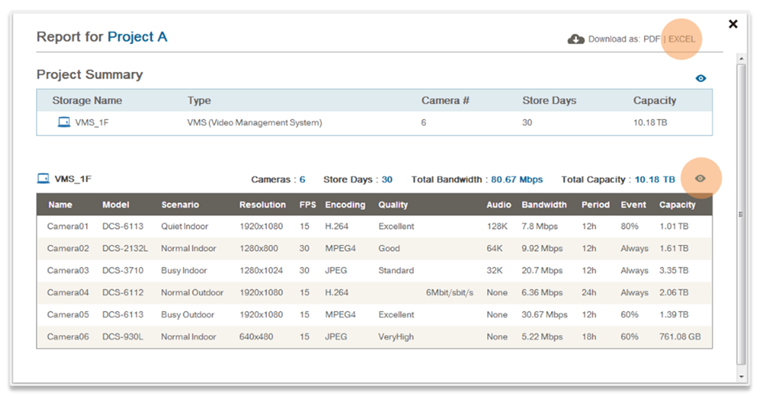Click VMS_1F monitor icon in summary row
The image size is (760, 397).
click(x=64, y=122)
